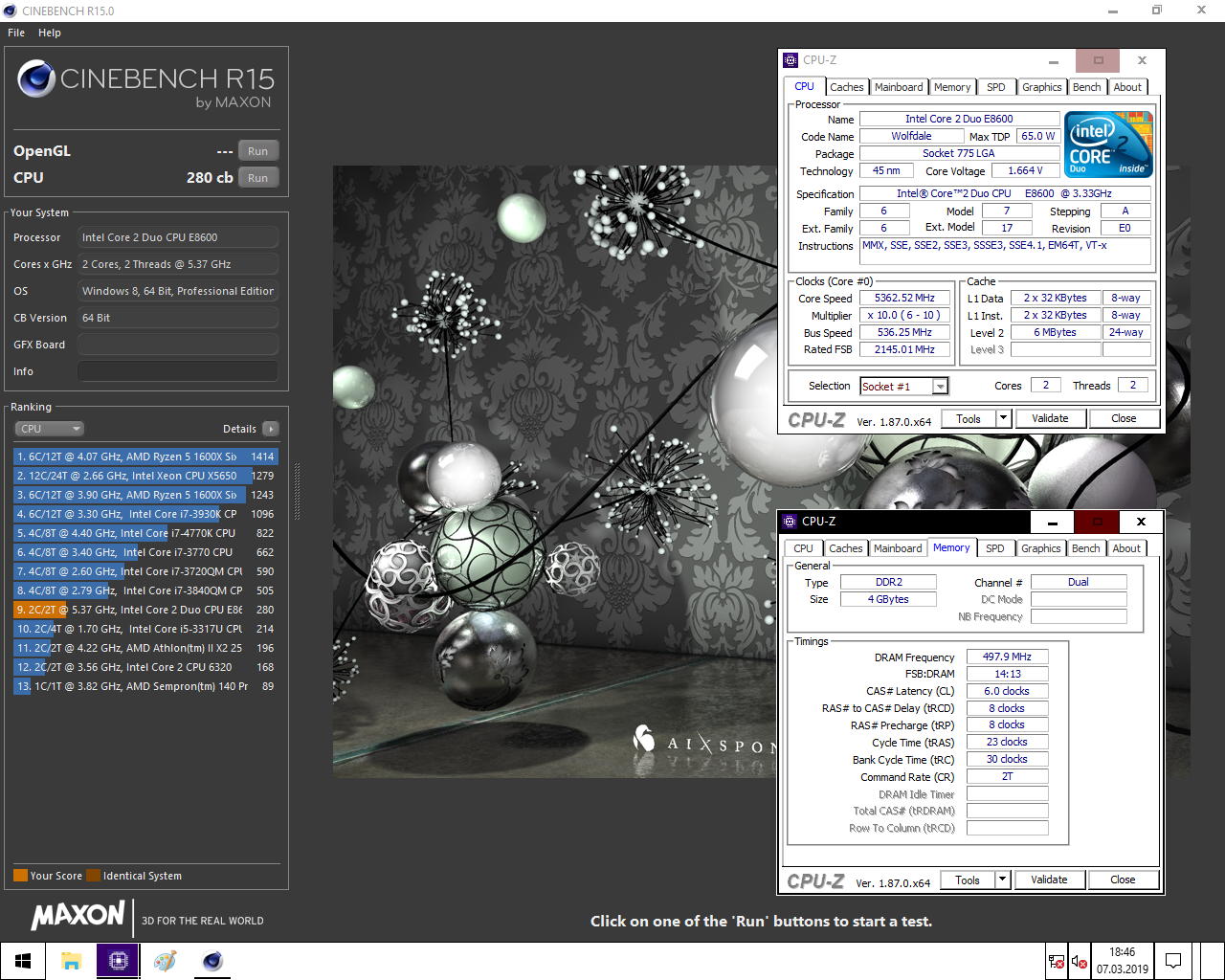Screen dimensions: 1225x980
Task: Click the Your Score orange legend swatch
Action: 20,876
